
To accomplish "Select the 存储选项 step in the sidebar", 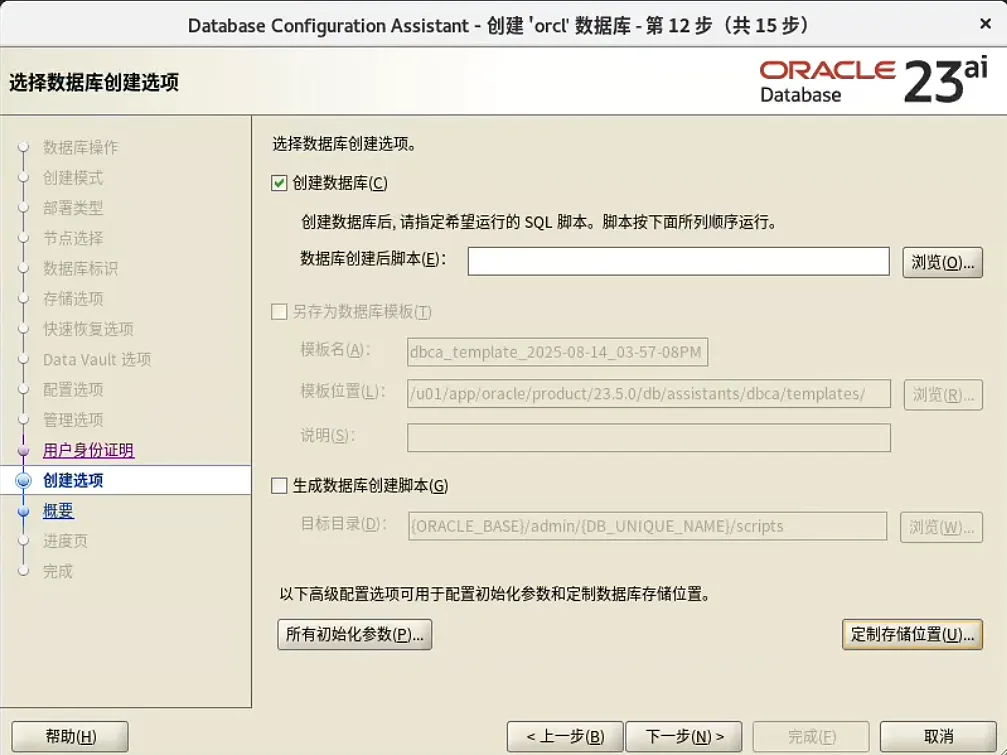I will point(71,298).
